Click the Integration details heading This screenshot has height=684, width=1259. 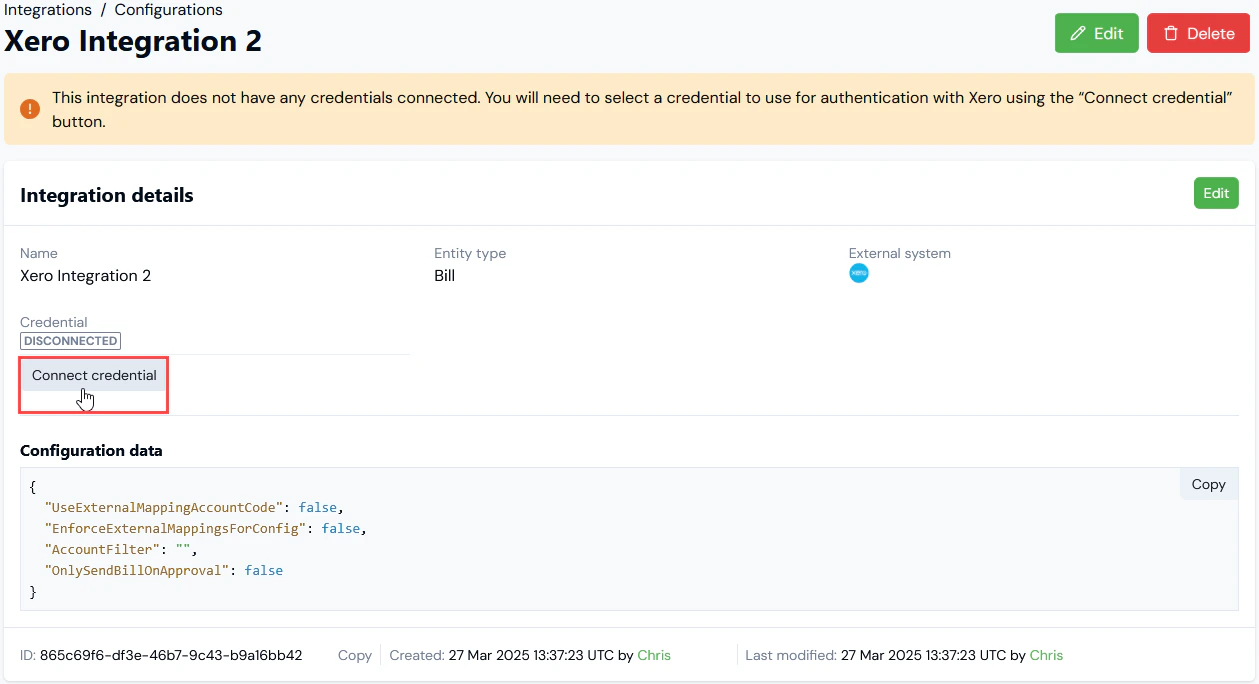coord(107,195)
